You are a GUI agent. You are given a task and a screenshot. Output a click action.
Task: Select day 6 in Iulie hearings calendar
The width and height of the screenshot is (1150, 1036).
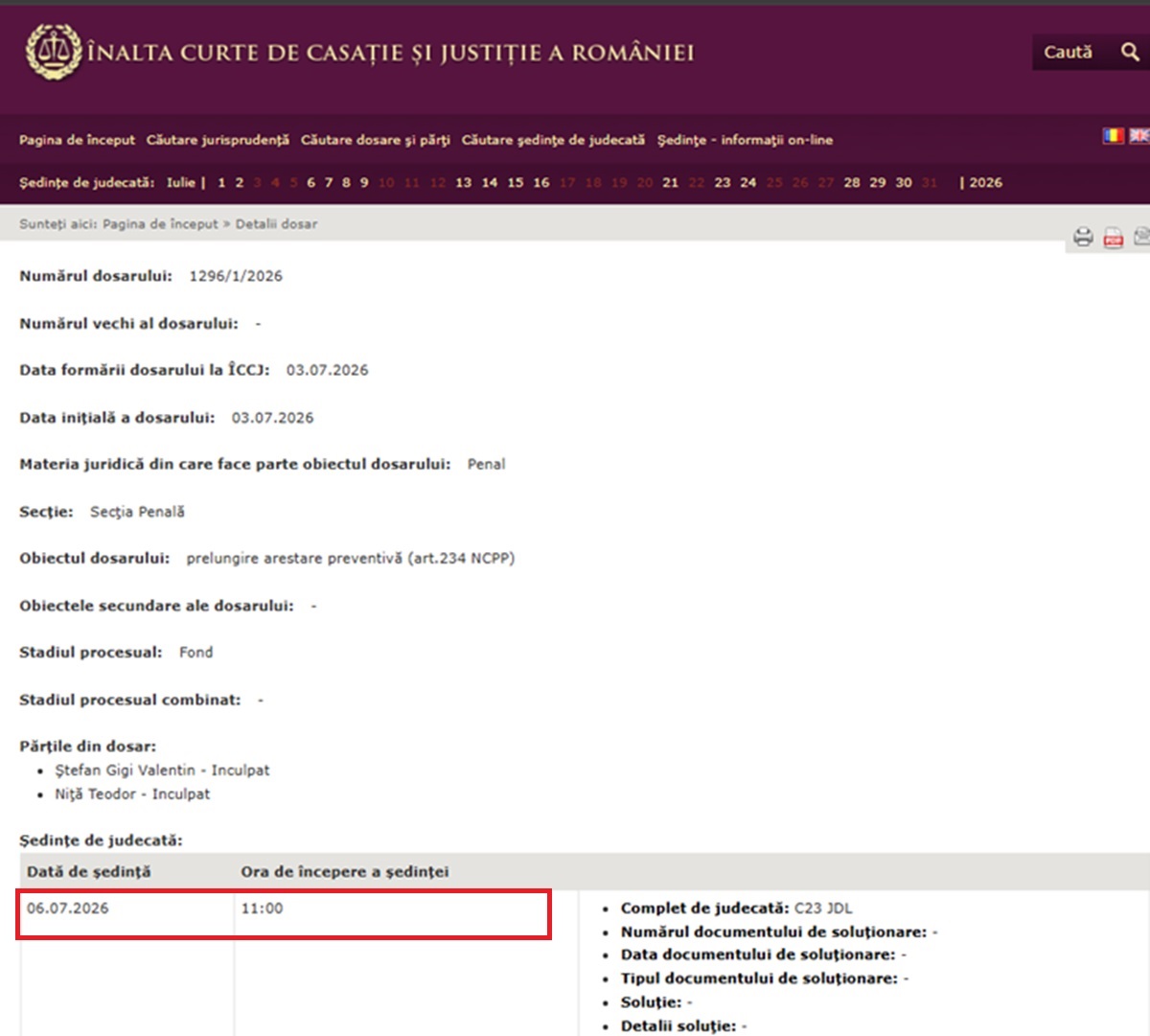(310, 182)
